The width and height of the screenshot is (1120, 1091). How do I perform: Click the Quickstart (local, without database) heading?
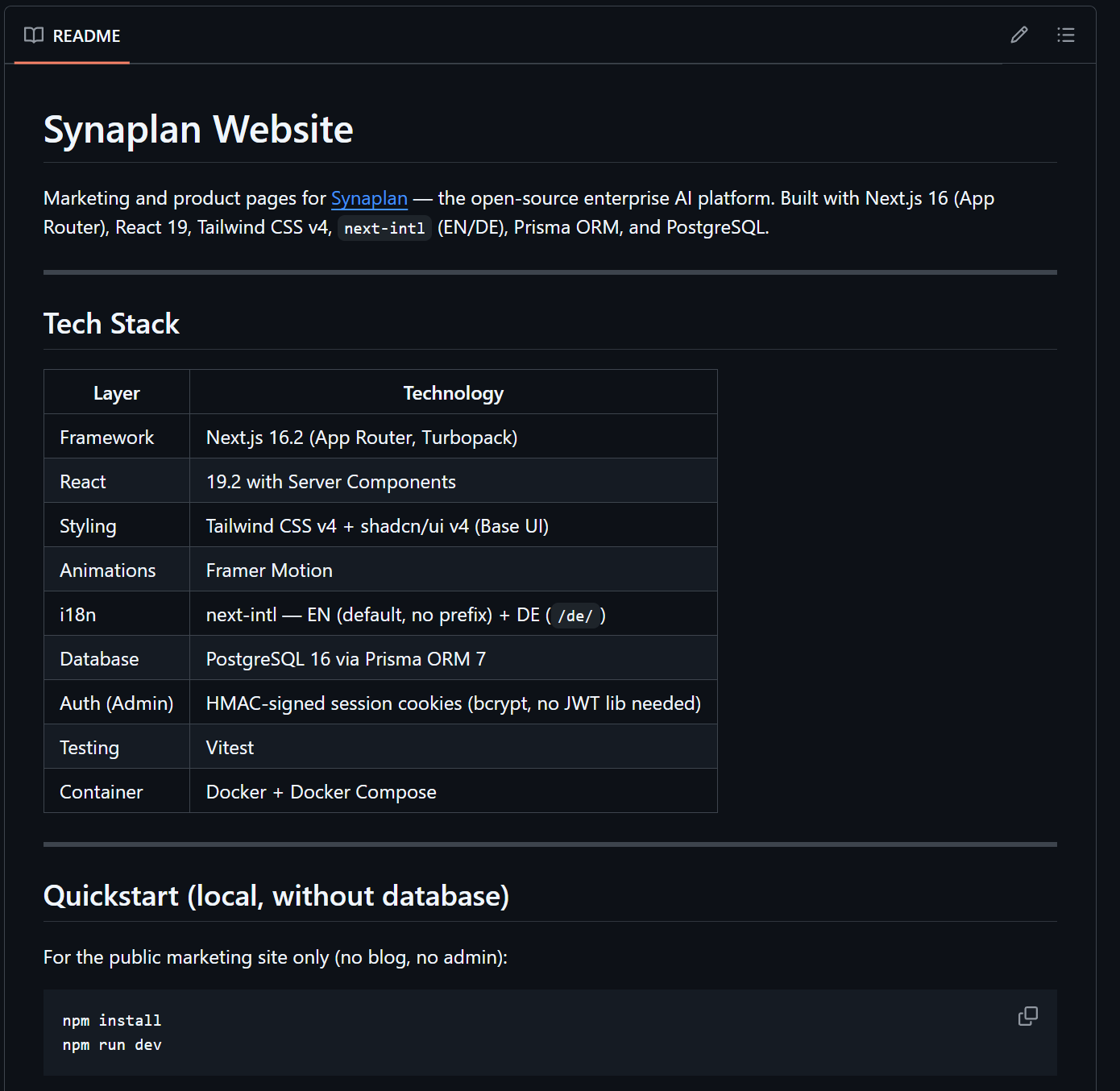(276, 896)
